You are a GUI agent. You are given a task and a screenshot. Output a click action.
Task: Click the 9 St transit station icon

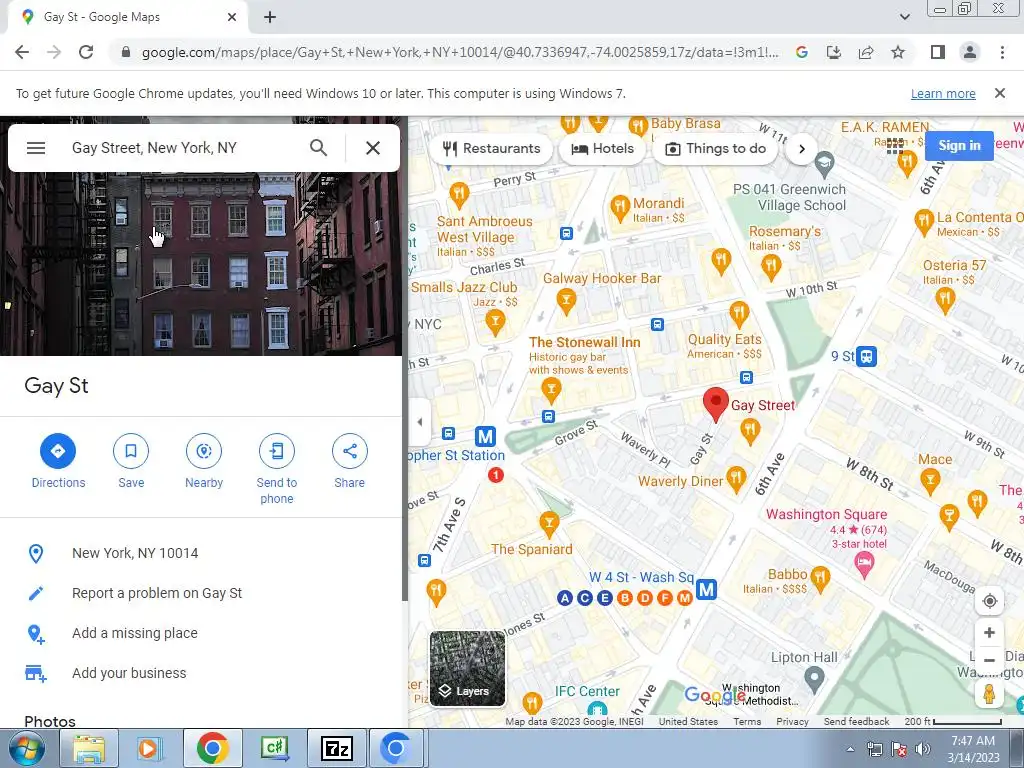[866, 357]
